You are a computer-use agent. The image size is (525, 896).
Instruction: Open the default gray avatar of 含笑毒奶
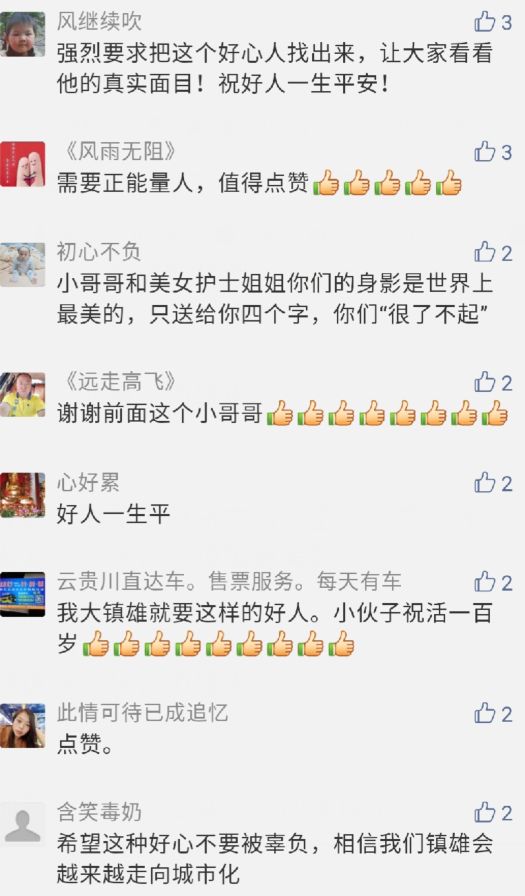coord(22,825)
